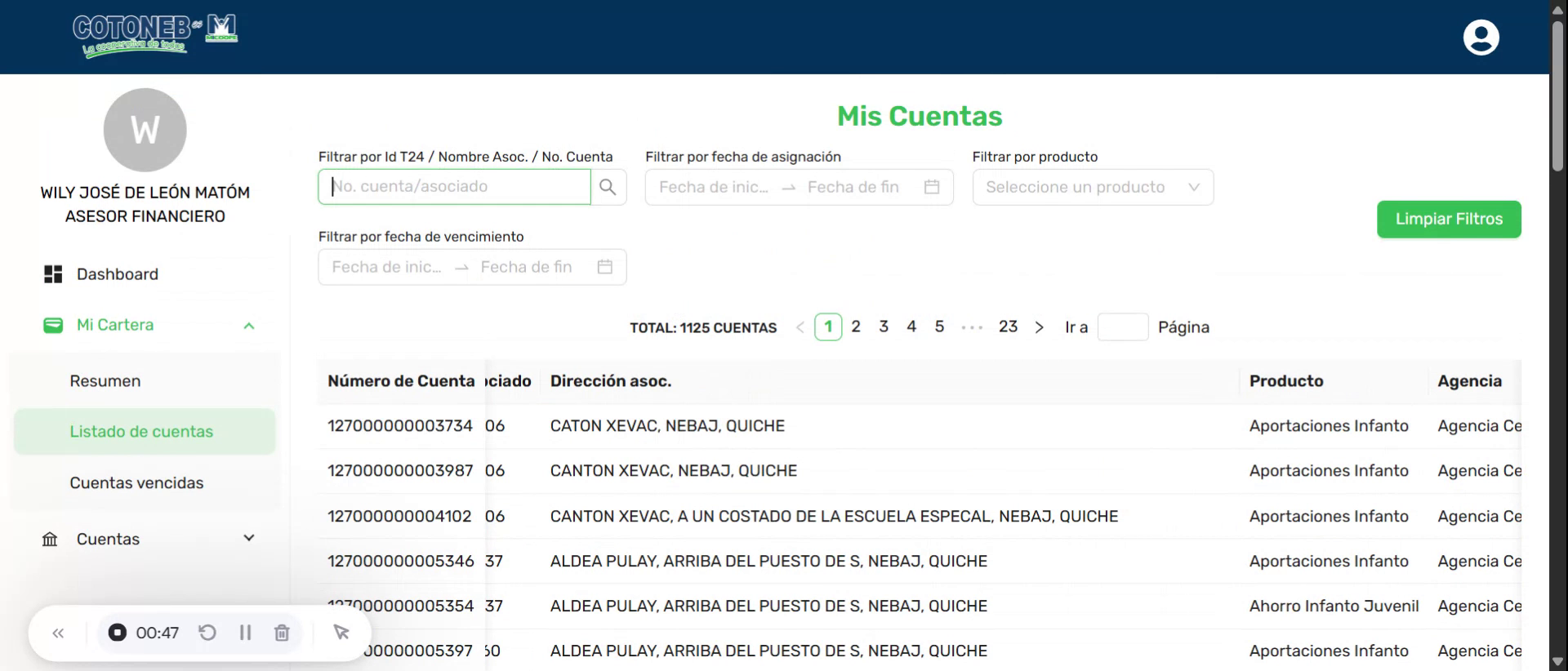Stop the screen recording
Image resolution: width=1568 pixels, height=671 pixels.
coord(118,633)
